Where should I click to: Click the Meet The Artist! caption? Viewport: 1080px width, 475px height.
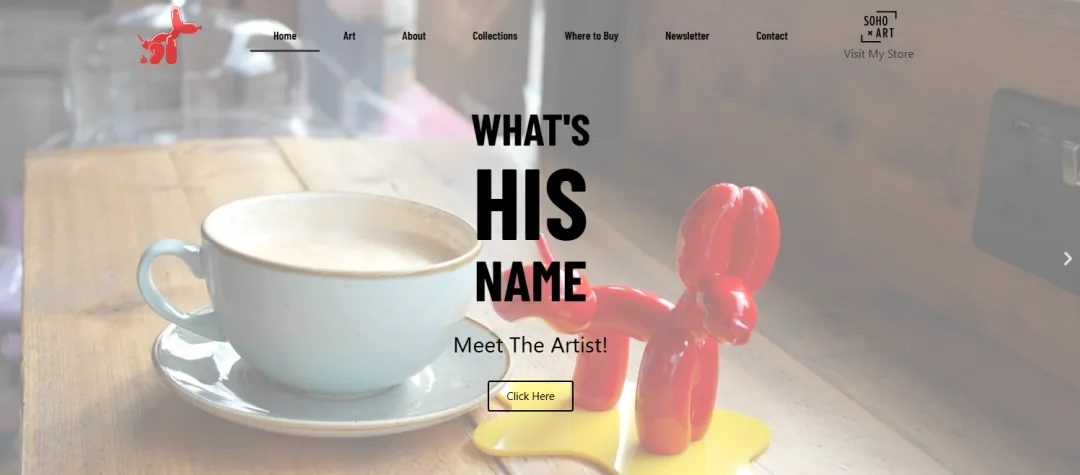click(530, 345)
